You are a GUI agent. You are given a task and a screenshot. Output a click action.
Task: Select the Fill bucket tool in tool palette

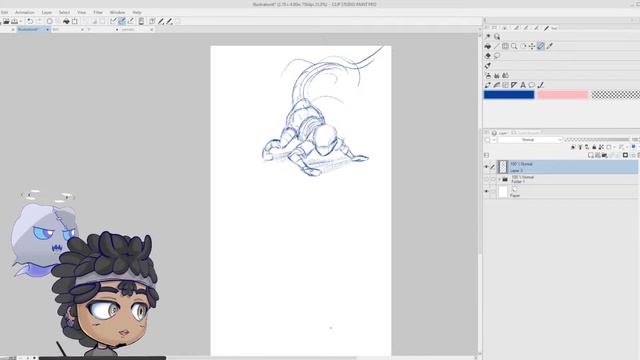(488, 46)
